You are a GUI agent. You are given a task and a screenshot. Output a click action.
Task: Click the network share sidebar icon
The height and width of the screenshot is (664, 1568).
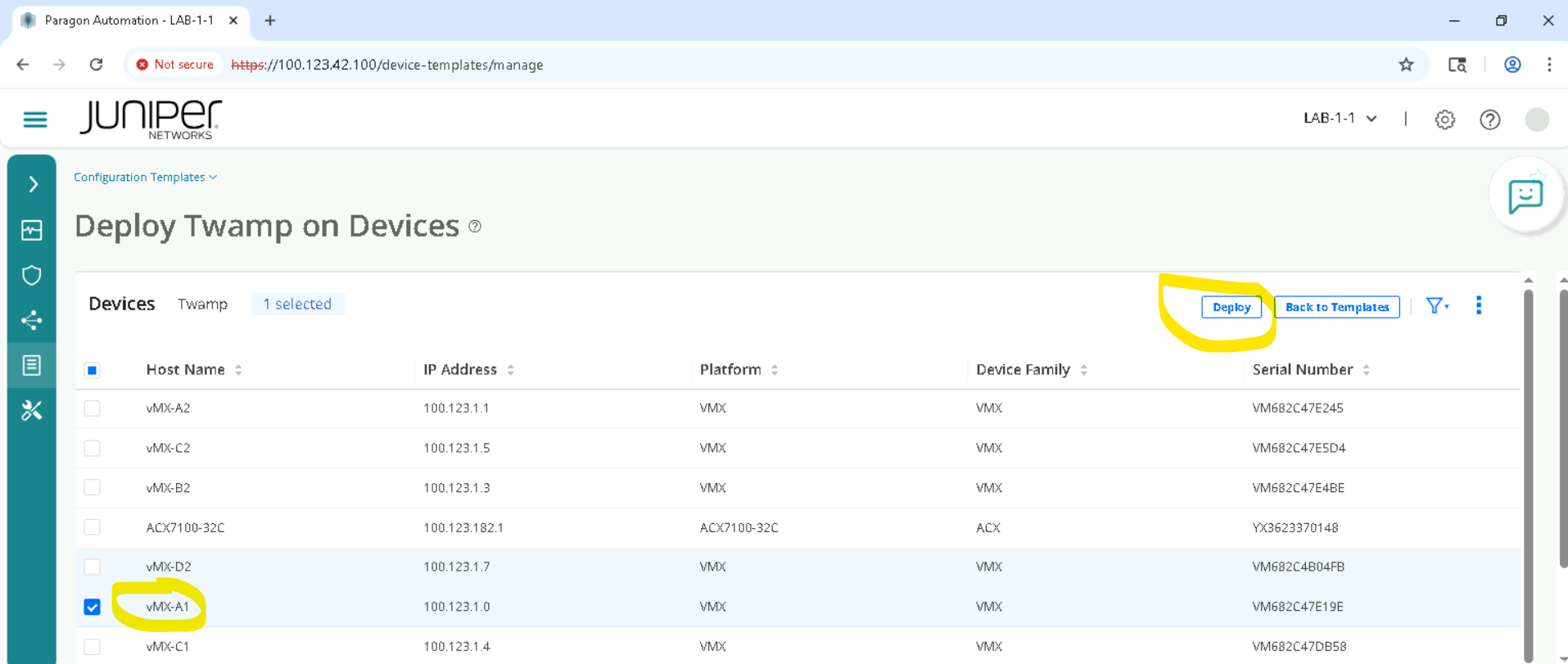[32, 320]
